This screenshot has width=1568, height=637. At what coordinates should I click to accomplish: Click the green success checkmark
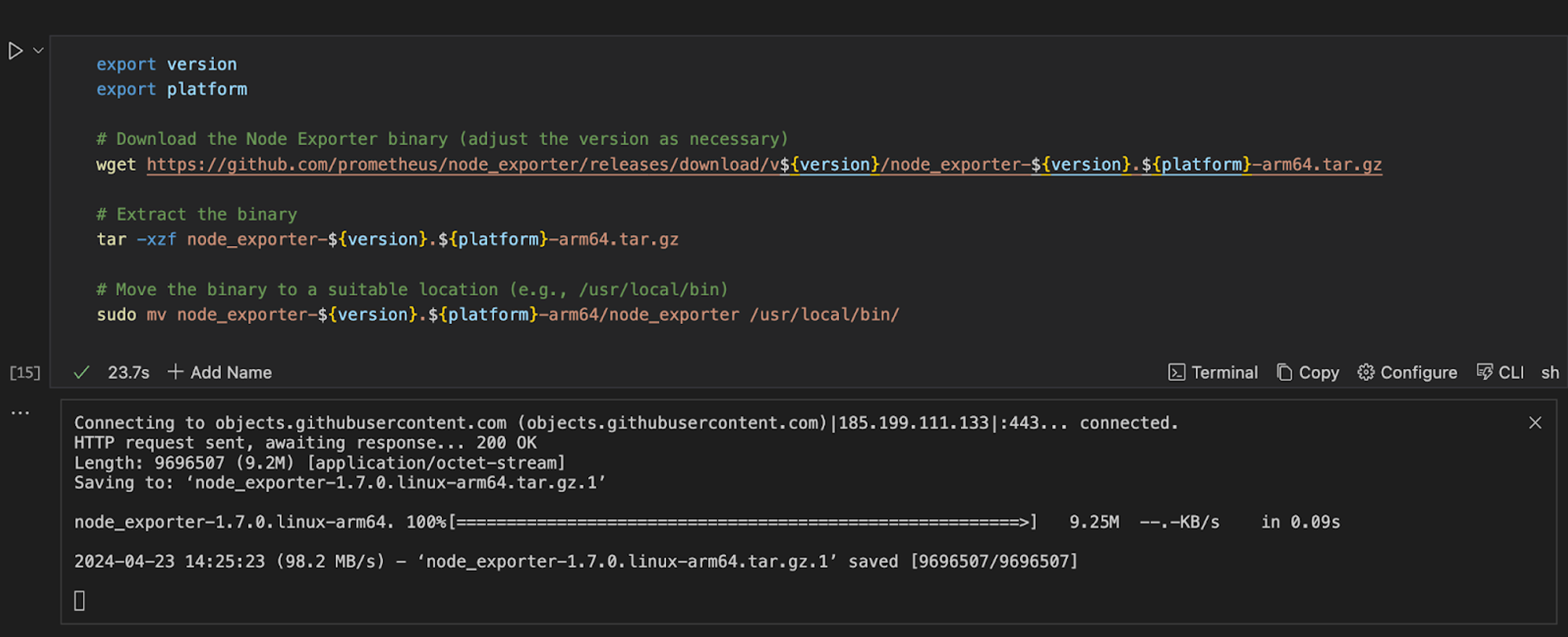[x=82, y=372]
